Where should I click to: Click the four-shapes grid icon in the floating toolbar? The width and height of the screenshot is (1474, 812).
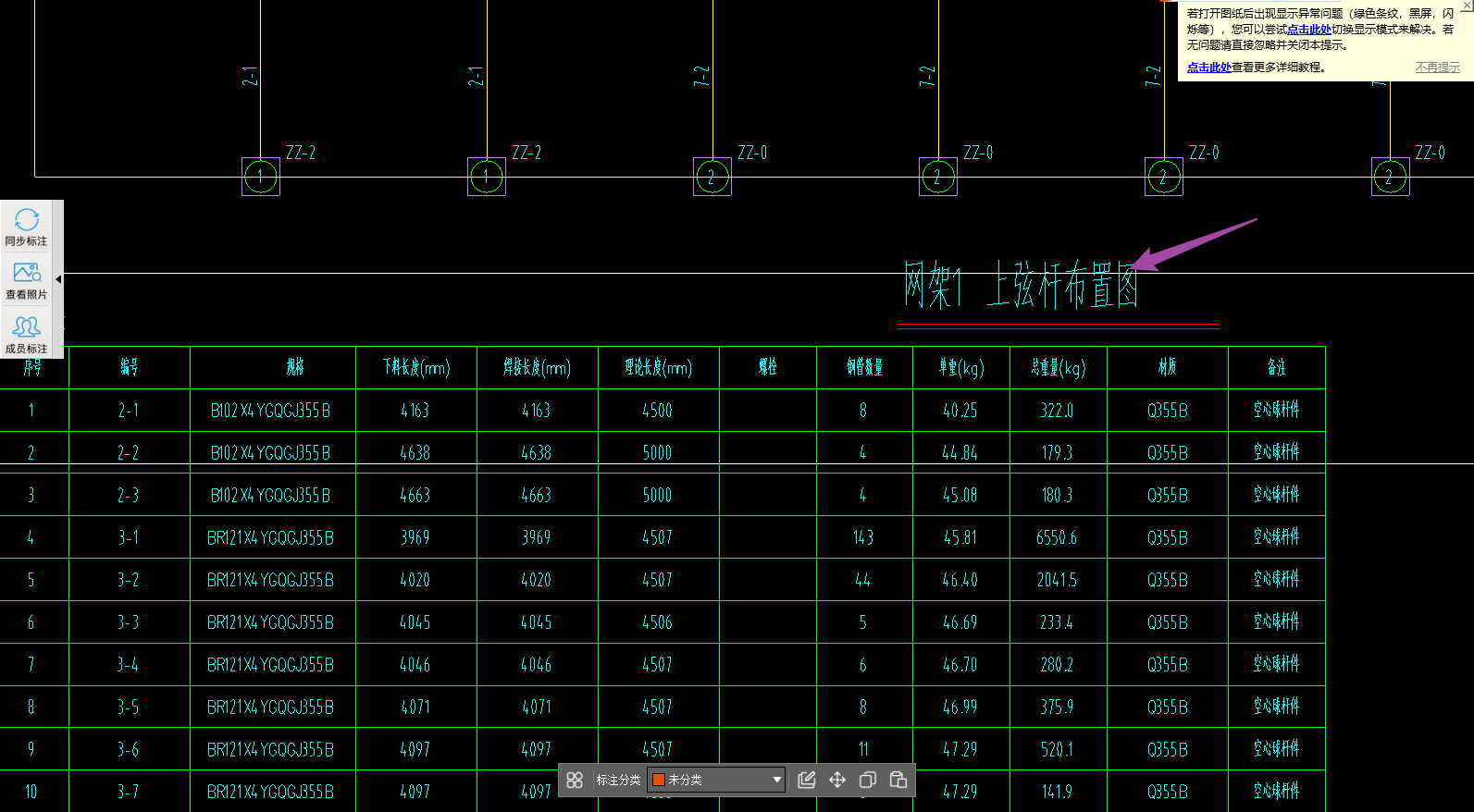pos(575,780)
